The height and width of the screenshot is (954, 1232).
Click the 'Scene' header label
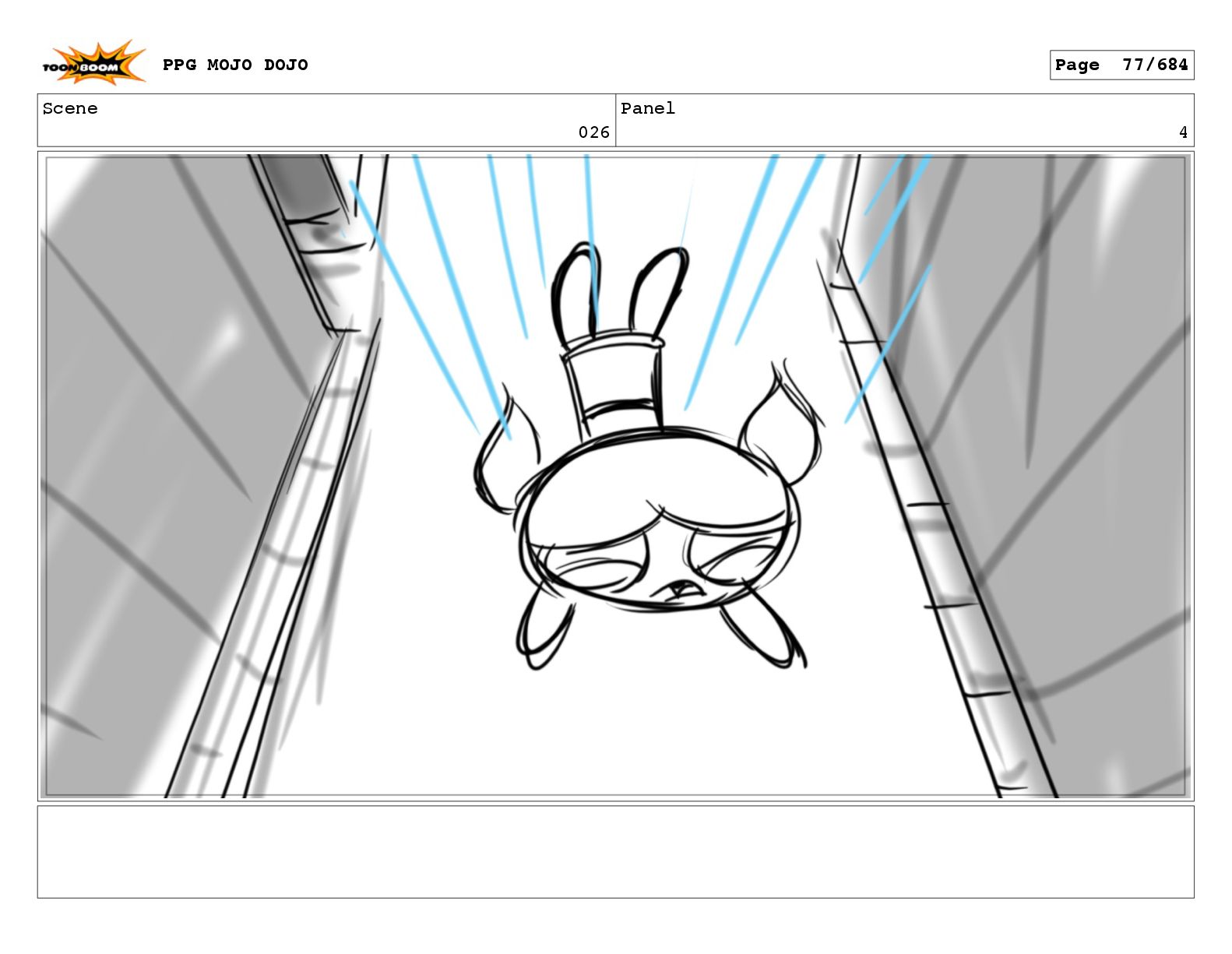coord(70,108)
